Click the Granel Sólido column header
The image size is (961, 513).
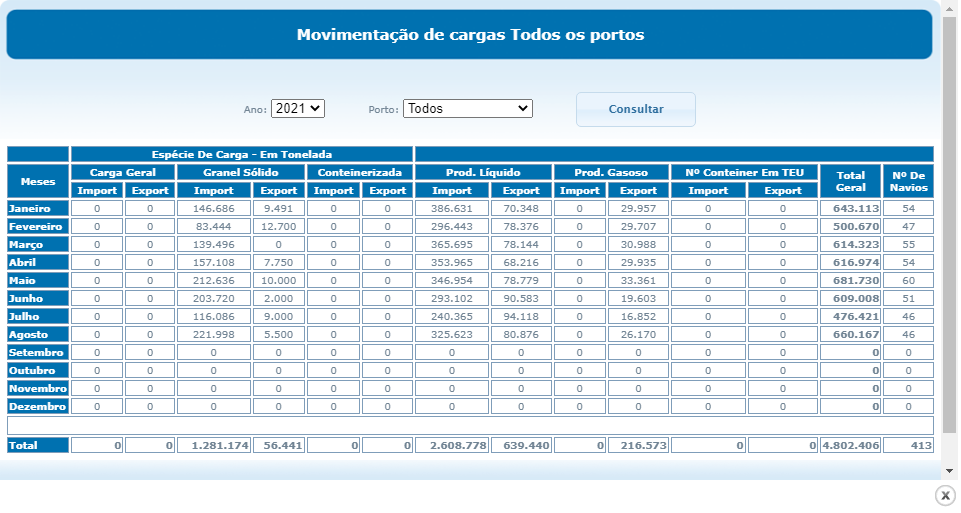[x=241, y=172]
